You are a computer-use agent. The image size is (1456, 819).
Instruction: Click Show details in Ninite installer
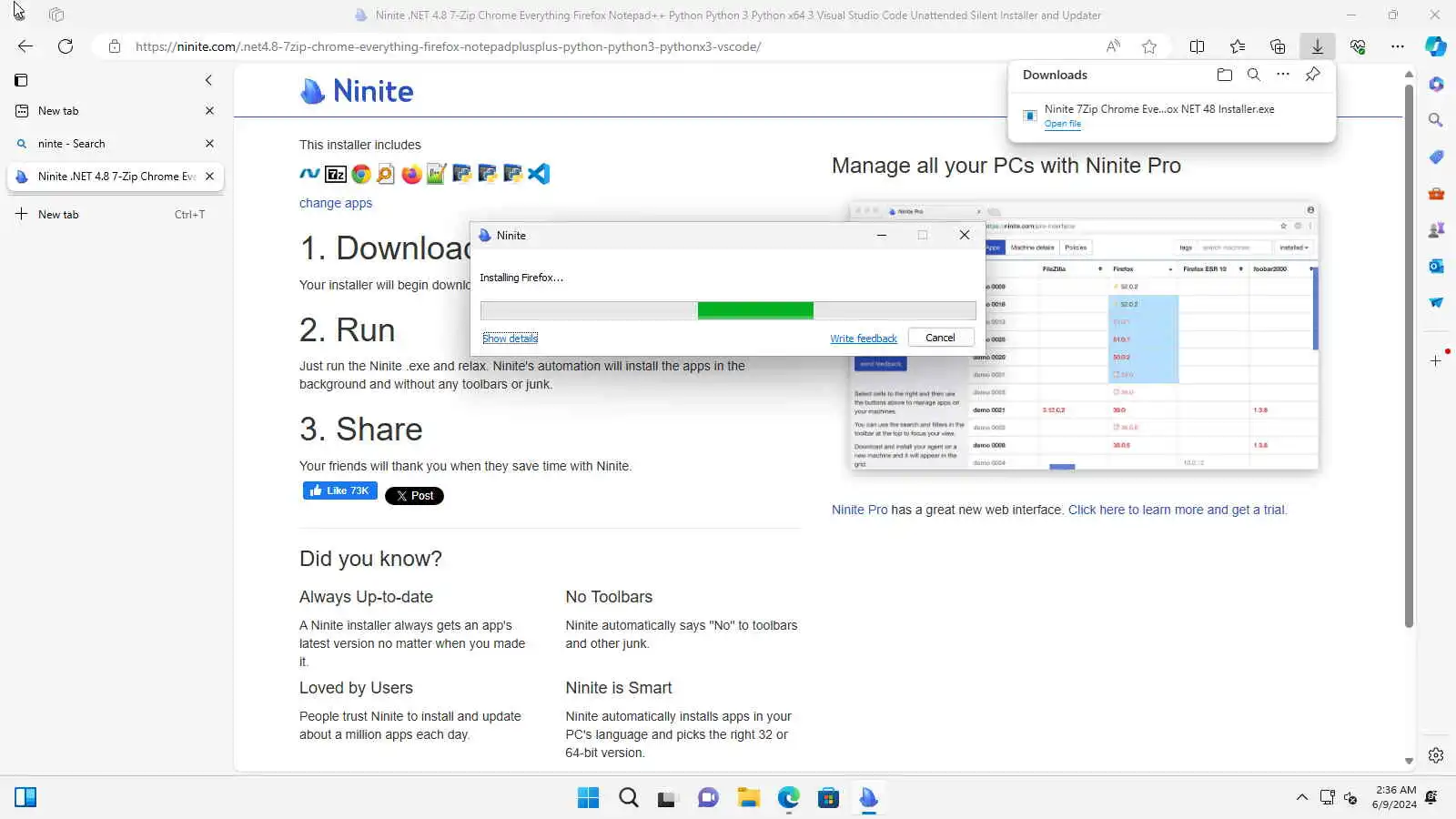pos(511,339)
